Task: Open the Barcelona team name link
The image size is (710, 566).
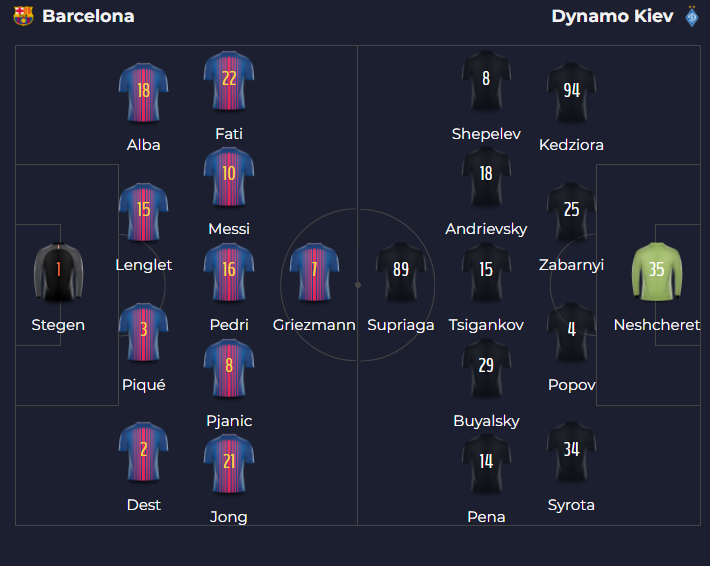Action: click(88, 16)
